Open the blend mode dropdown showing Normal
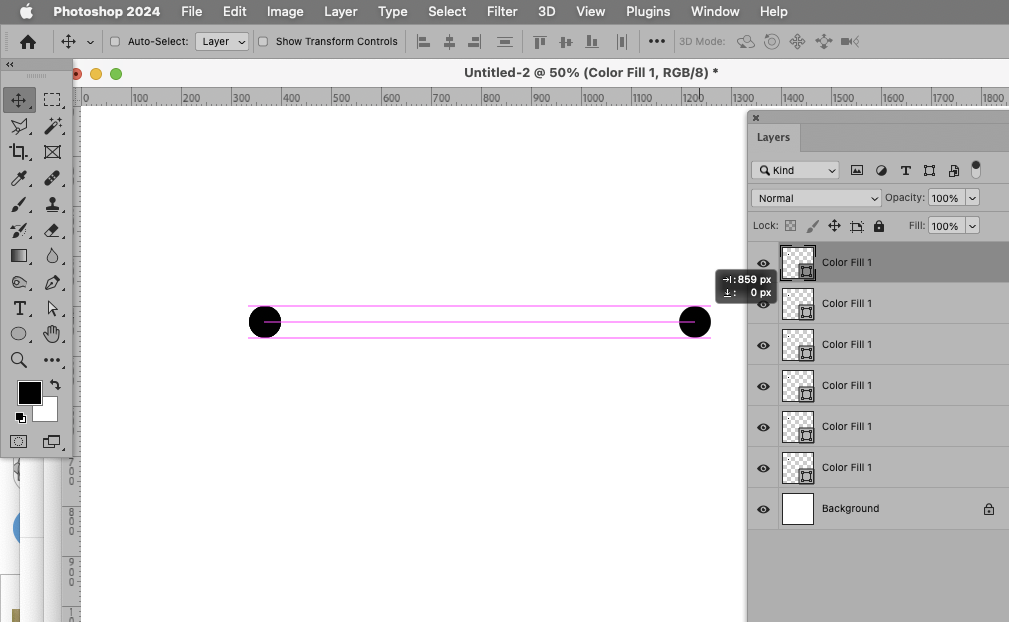1009x622 pixels. pos(815,197)
